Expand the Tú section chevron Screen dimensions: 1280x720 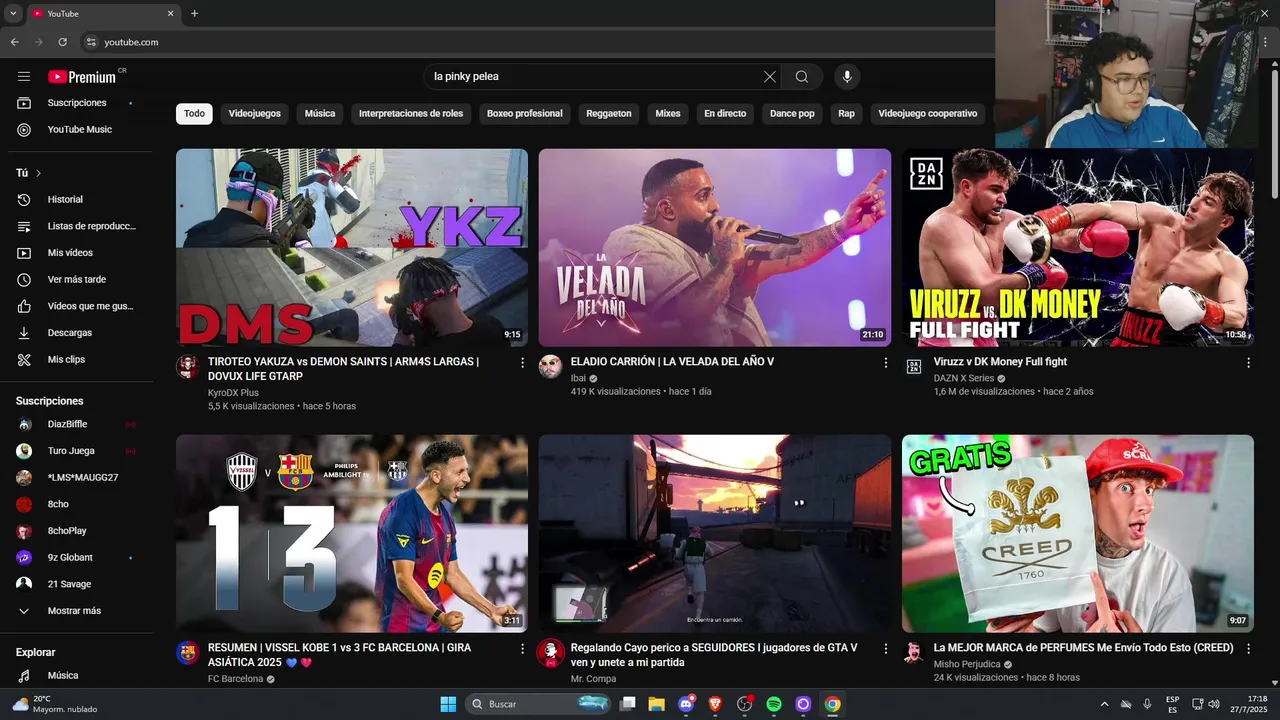(x=39, y=173)
